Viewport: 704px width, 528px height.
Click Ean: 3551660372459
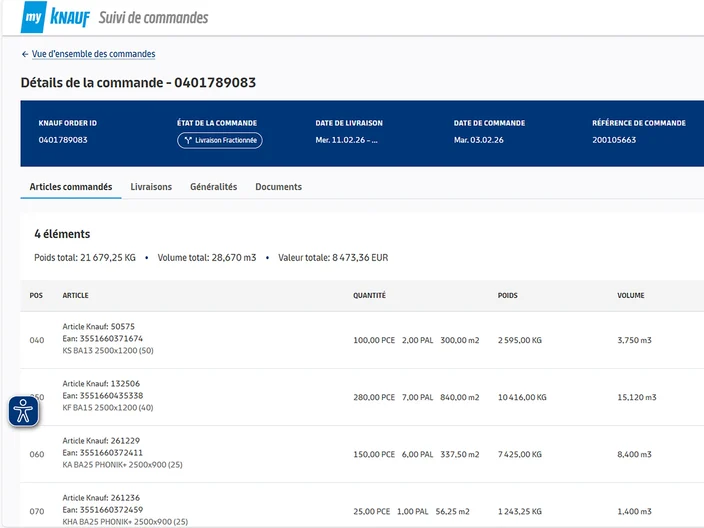(x=102, y=510)
